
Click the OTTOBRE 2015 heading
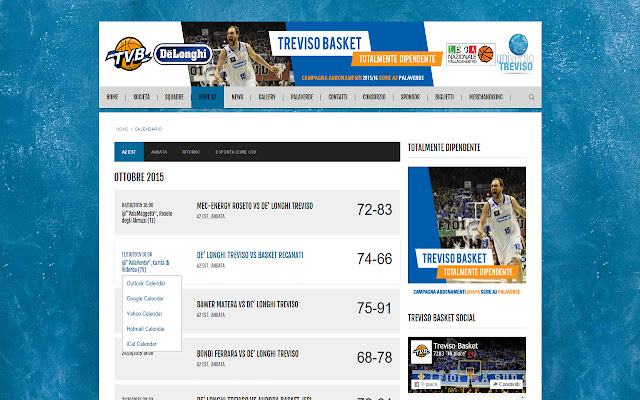coord(139,177)
